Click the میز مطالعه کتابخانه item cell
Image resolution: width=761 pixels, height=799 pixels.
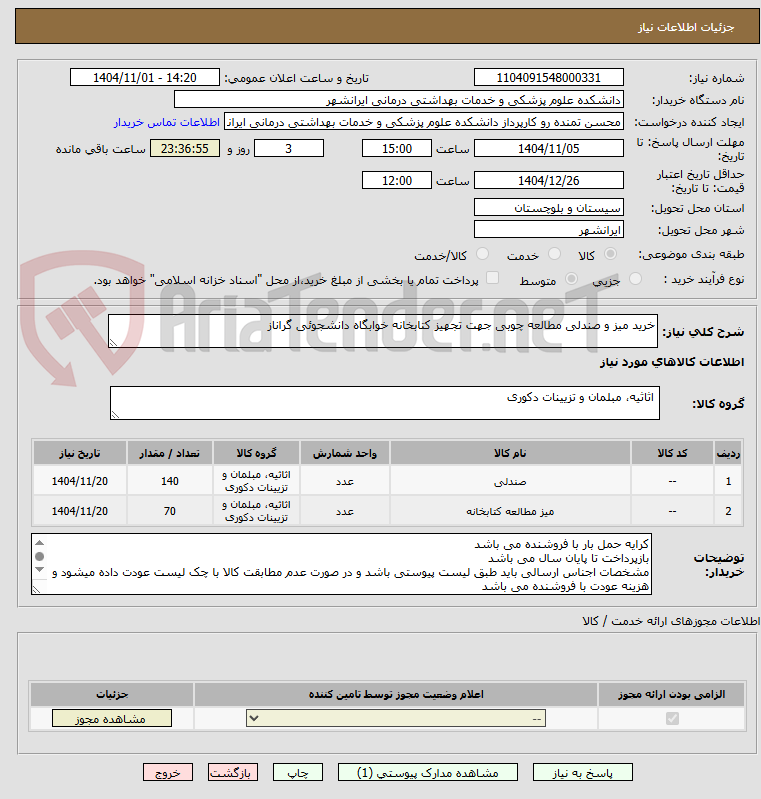[x=510, y=511]
